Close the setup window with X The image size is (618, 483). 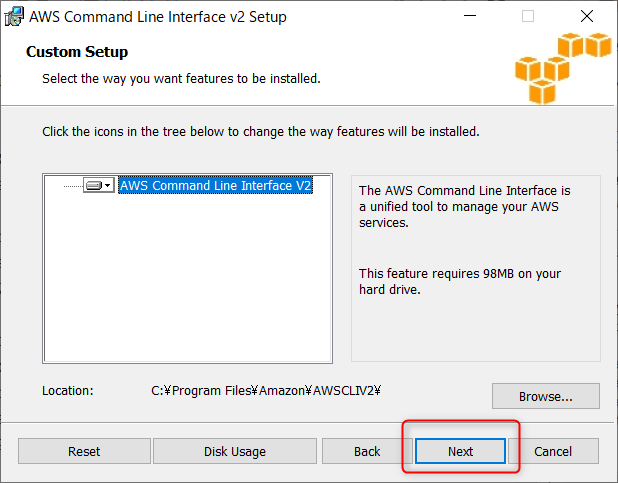point(587,16)
